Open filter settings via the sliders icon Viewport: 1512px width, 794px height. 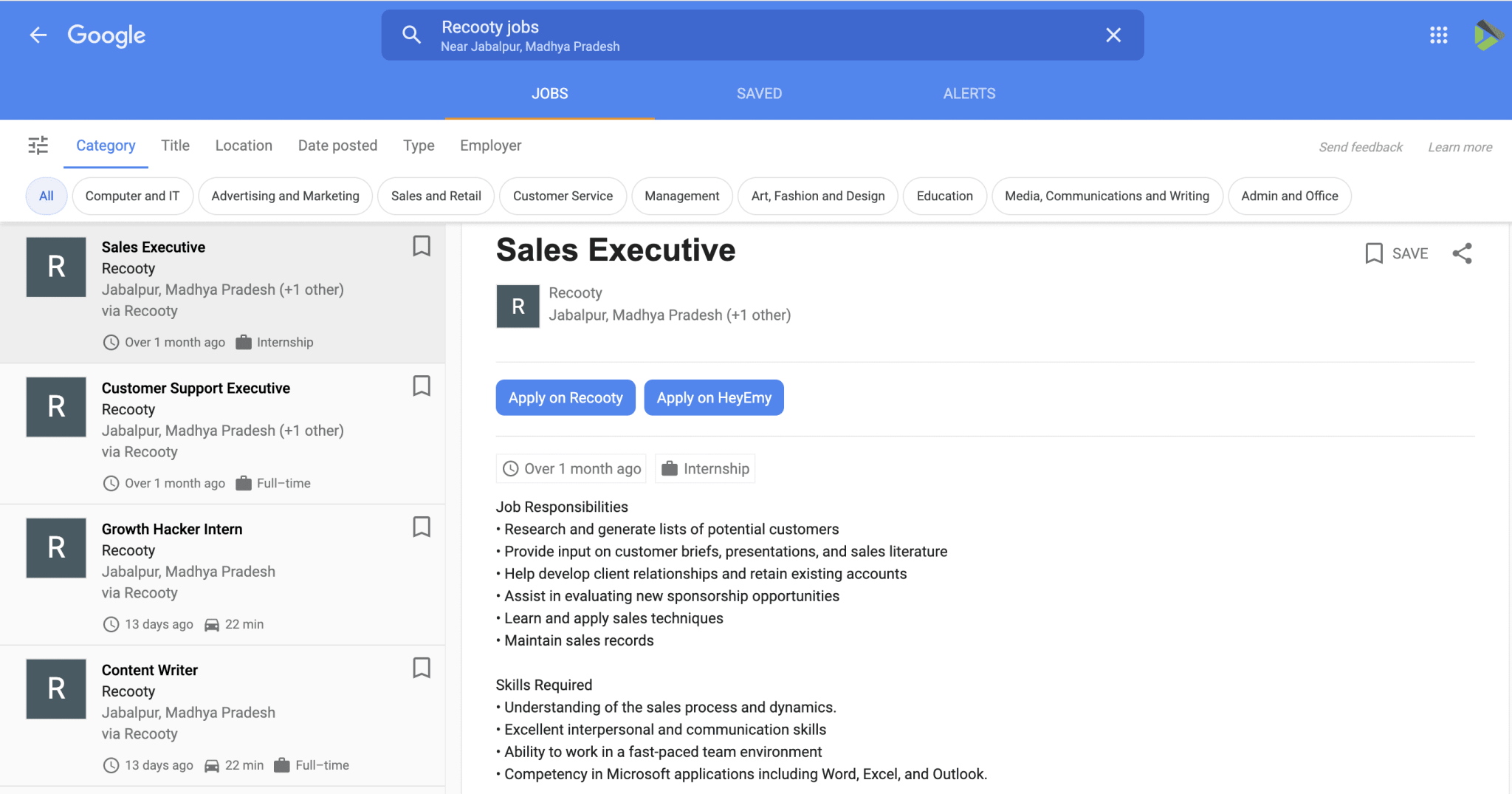point(38,146)
